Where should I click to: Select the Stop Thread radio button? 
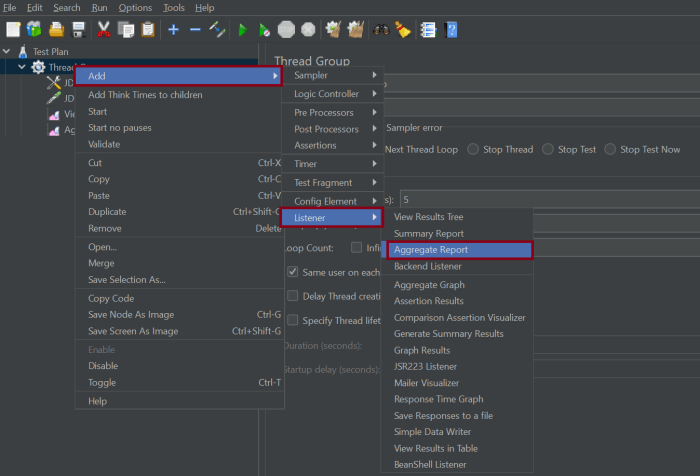tap(474, 150)
